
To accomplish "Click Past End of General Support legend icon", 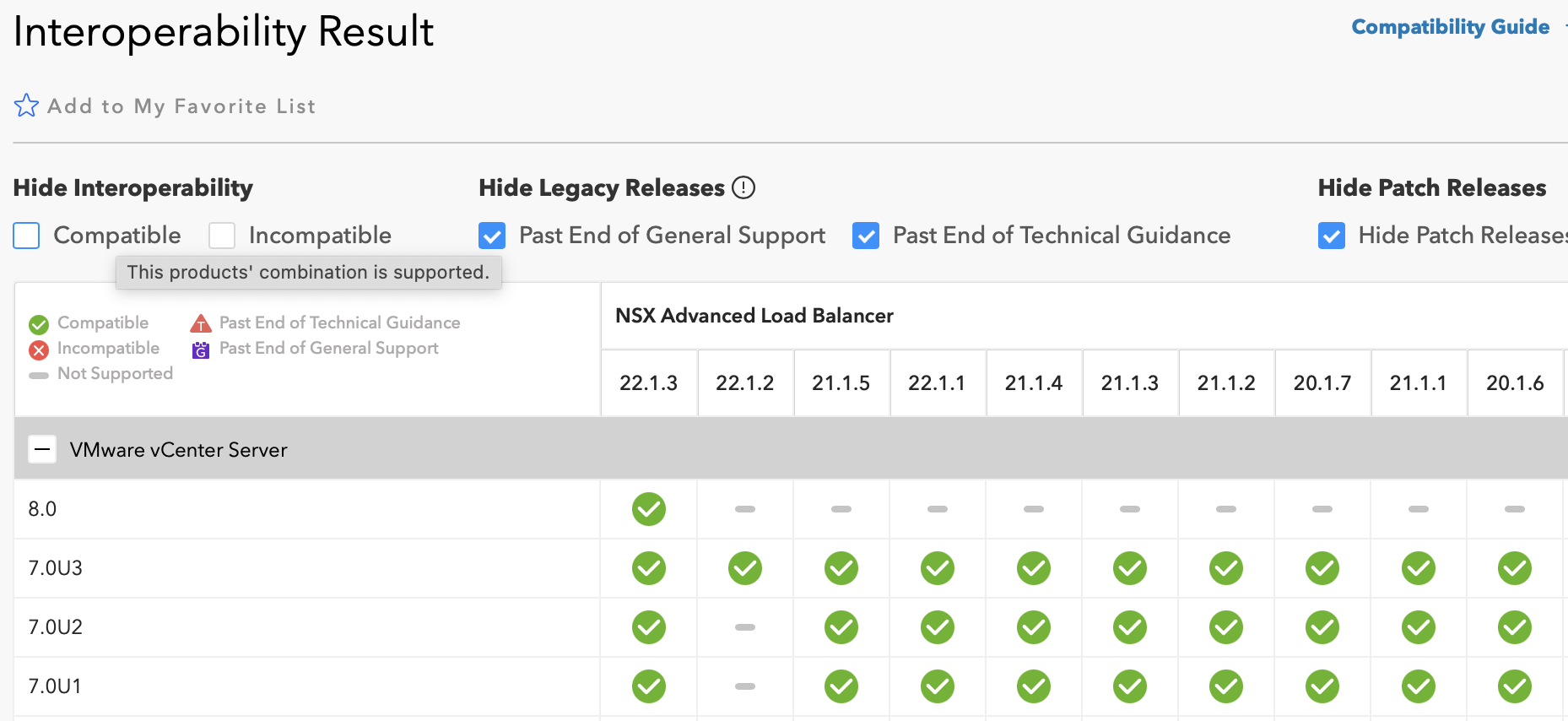I will click(201, 350).
